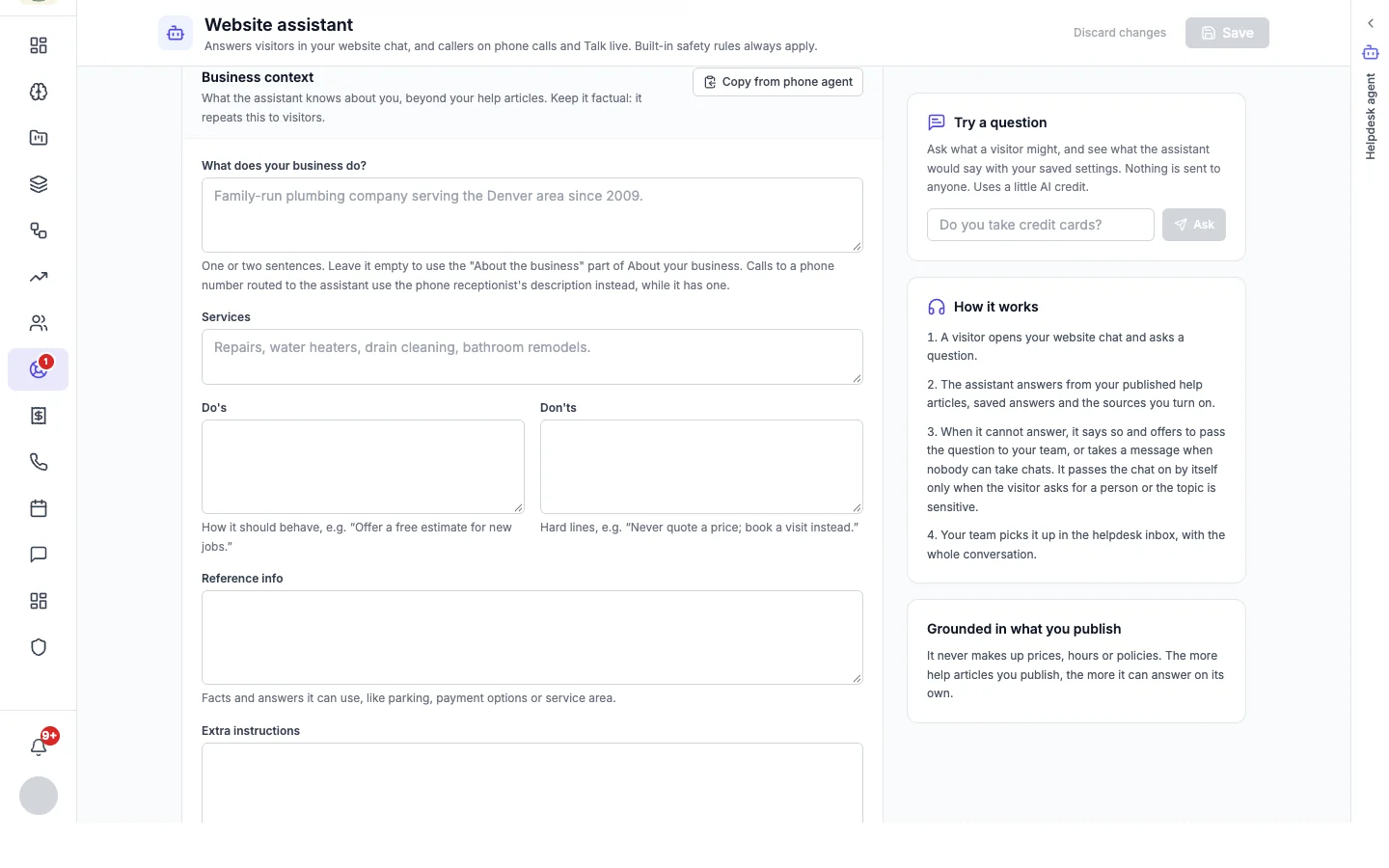Open the dollar receipt sidebar icon
Image resolution: width=1389 pixels, height=868 pixels.
39,416
